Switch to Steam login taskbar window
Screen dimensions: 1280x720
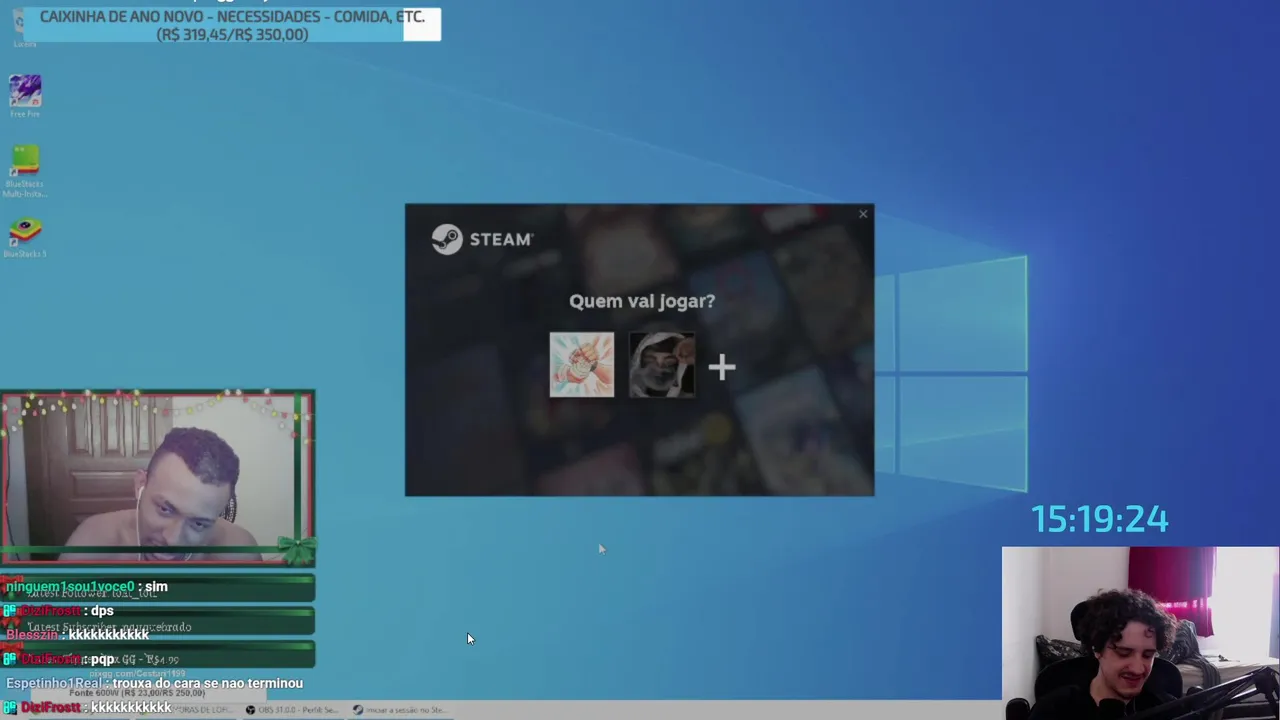click(x=399, y=710)
